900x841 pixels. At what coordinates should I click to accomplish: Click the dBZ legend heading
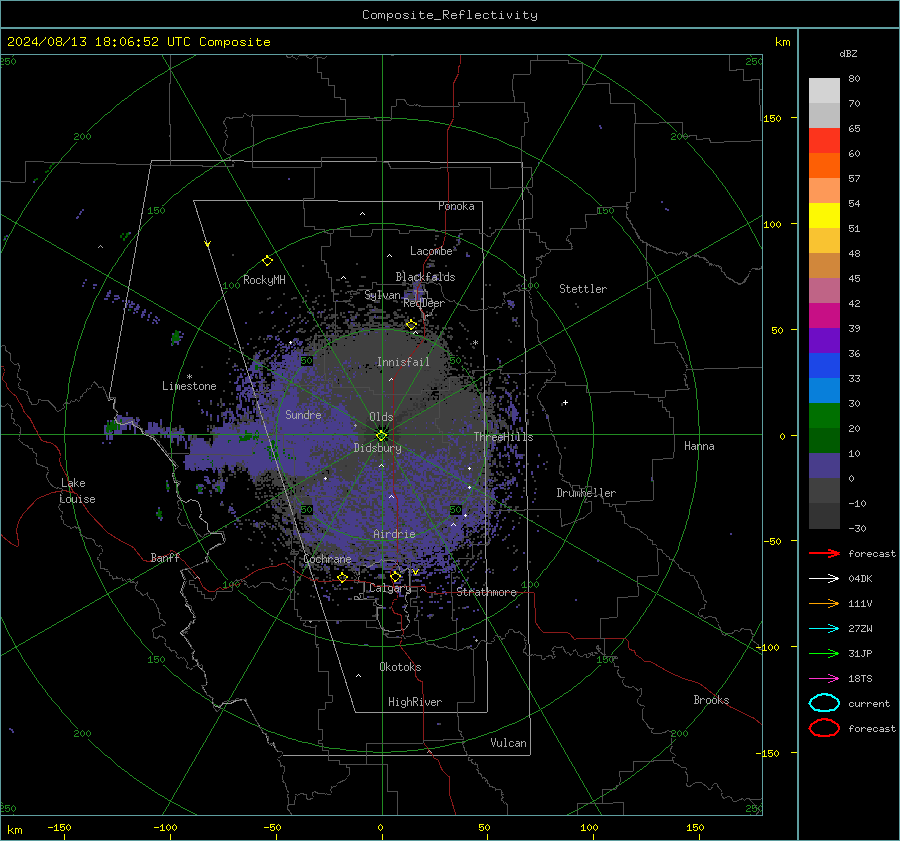[848, 53]
